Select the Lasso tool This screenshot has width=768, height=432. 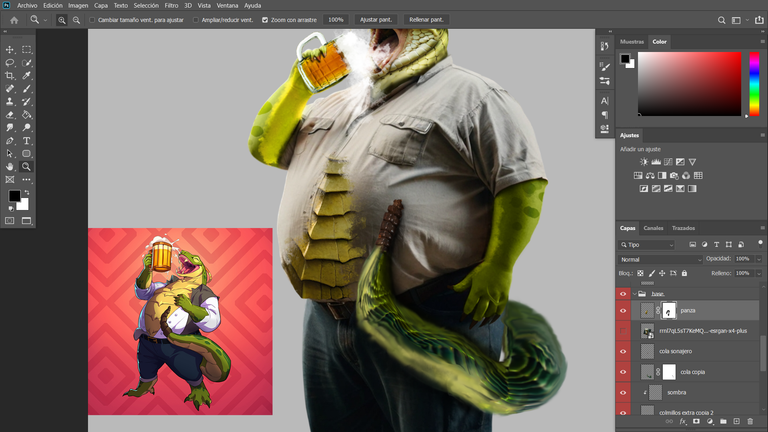click(10, 63)
